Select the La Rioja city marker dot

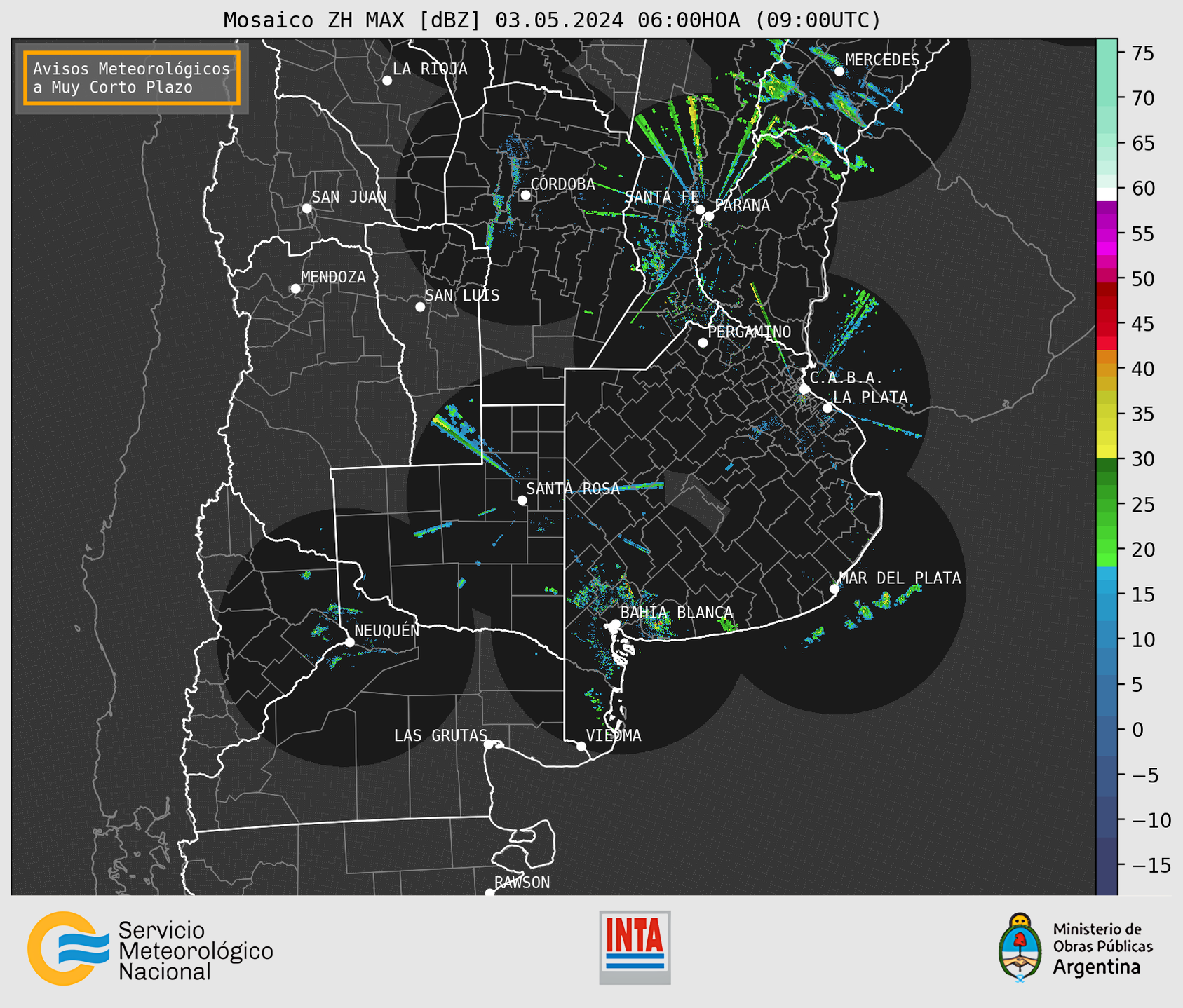coord(387,81)
